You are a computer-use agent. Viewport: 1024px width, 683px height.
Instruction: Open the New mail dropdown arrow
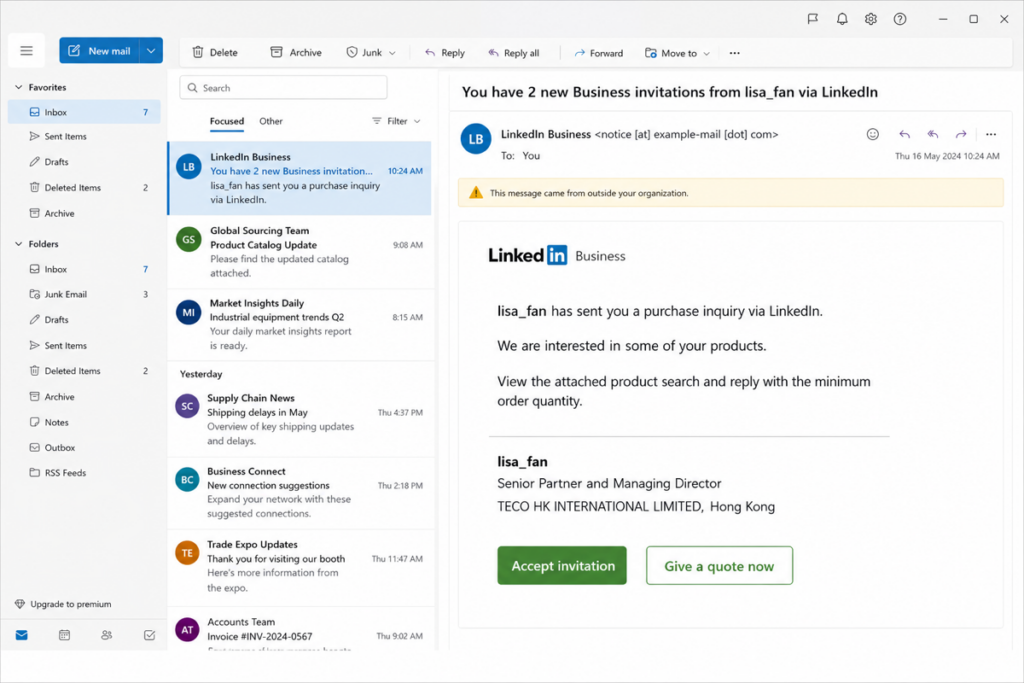point(151,50)
